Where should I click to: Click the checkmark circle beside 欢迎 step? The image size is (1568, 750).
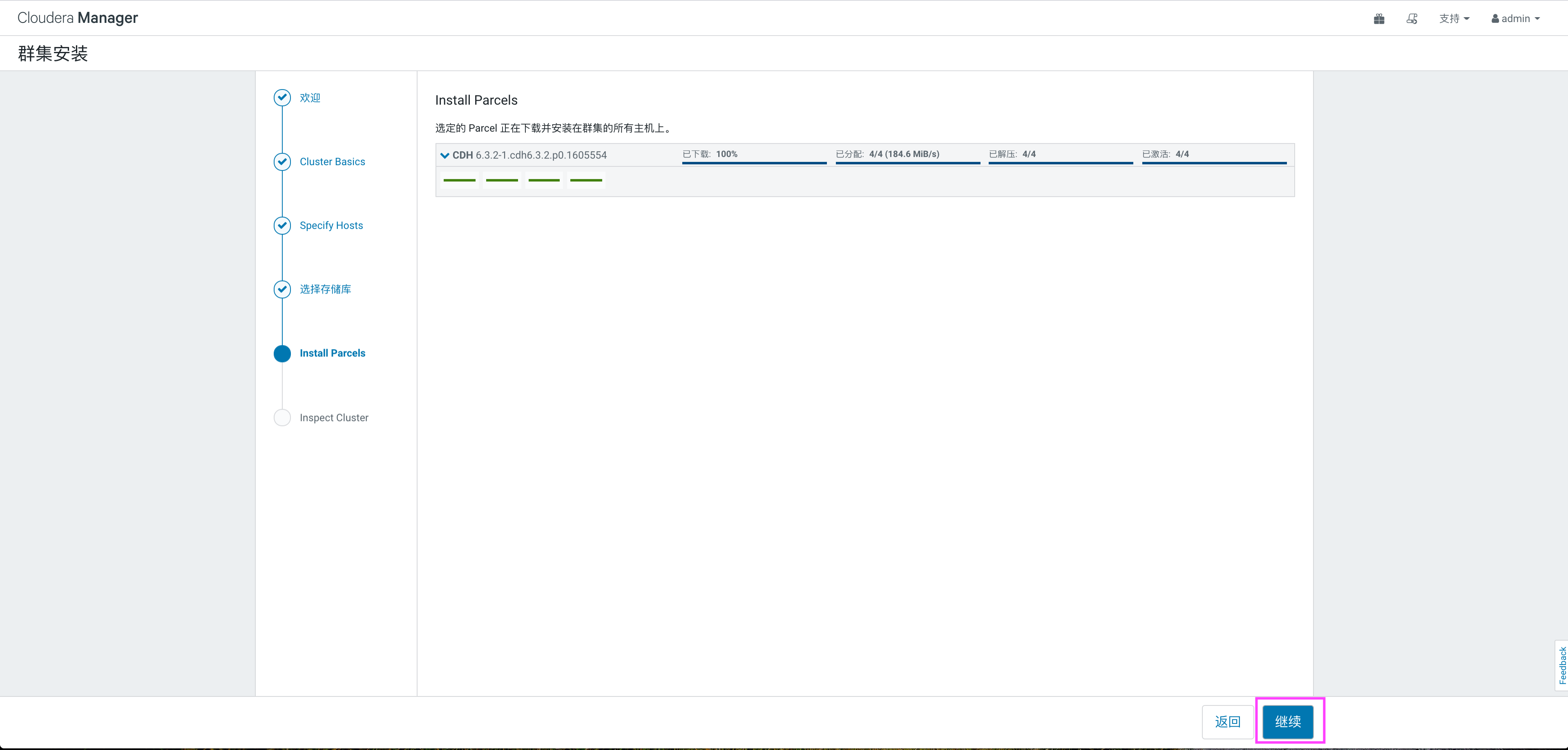click(x=282, y=97)
